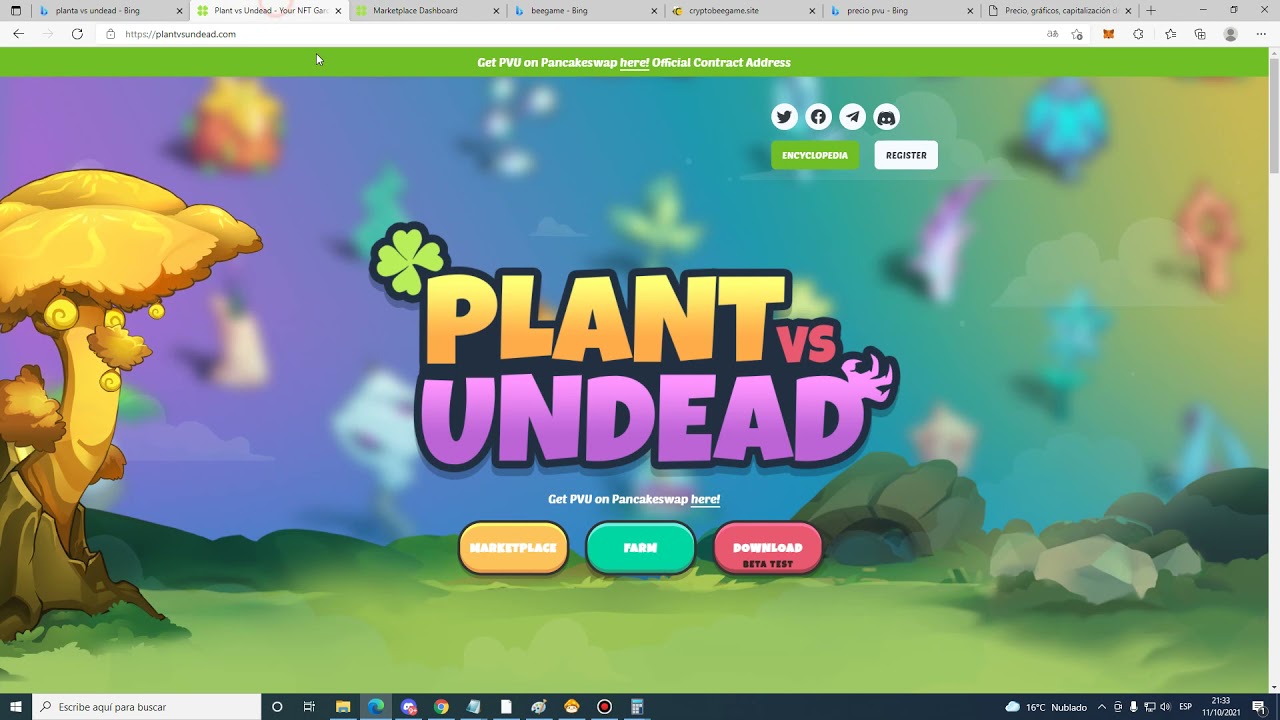The width and height of the screenshot is (1280, 720).
Task: Show hidden system tray icons
Action: pyautogui.click(x=1102, y=707)
